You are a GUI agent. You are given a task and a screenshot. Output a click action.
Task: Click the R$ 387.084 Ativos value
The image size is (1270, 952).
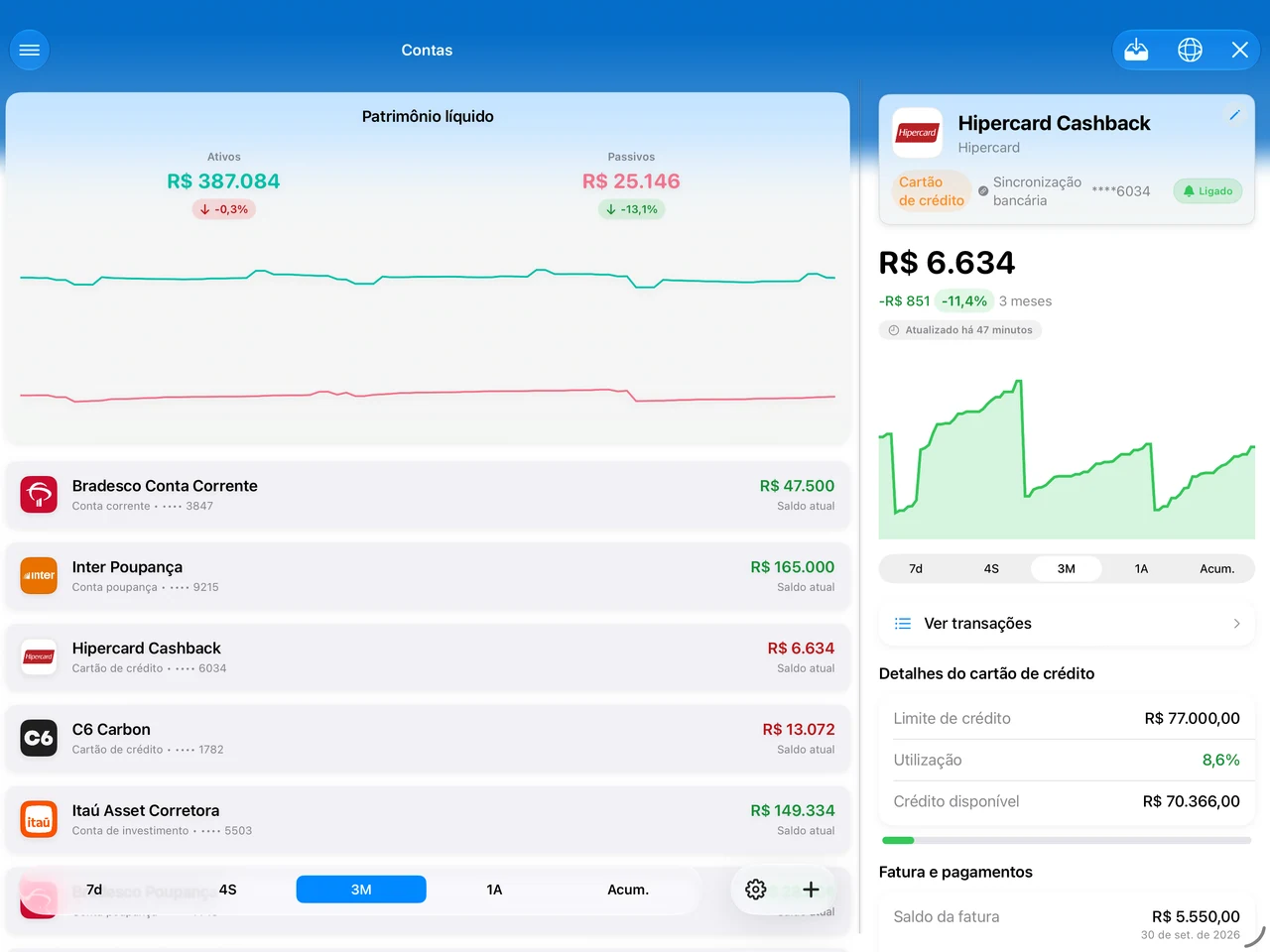[223, 181]
